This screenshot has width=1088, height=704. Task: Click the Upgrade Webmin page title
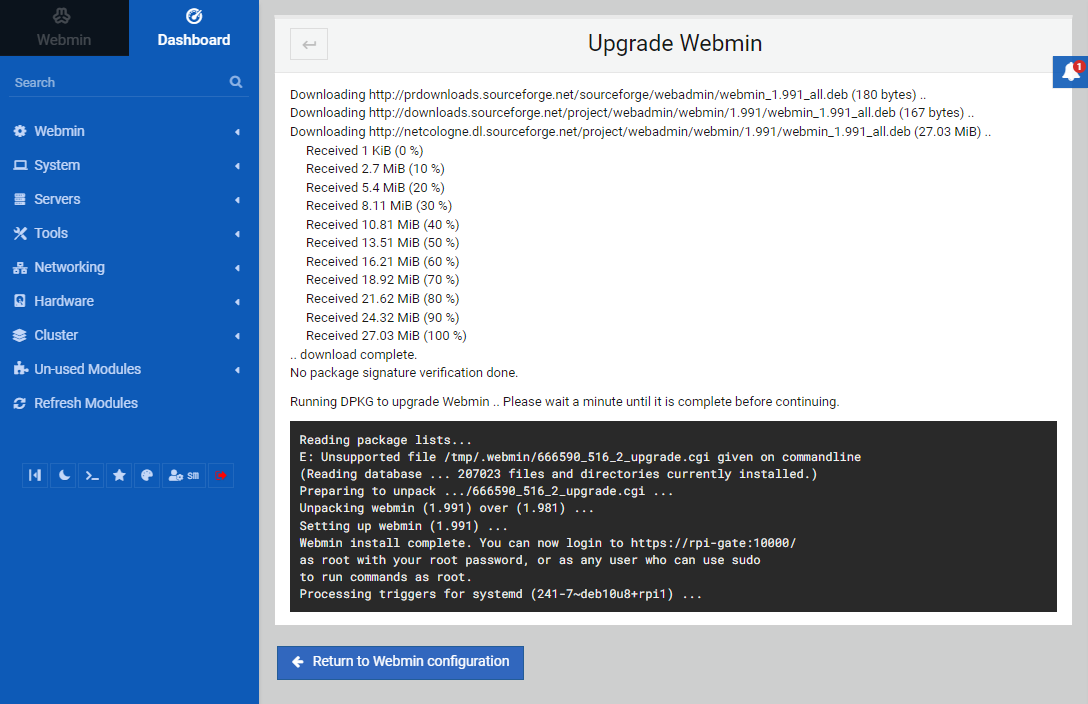pyautogui.click(x=674, y=43)
